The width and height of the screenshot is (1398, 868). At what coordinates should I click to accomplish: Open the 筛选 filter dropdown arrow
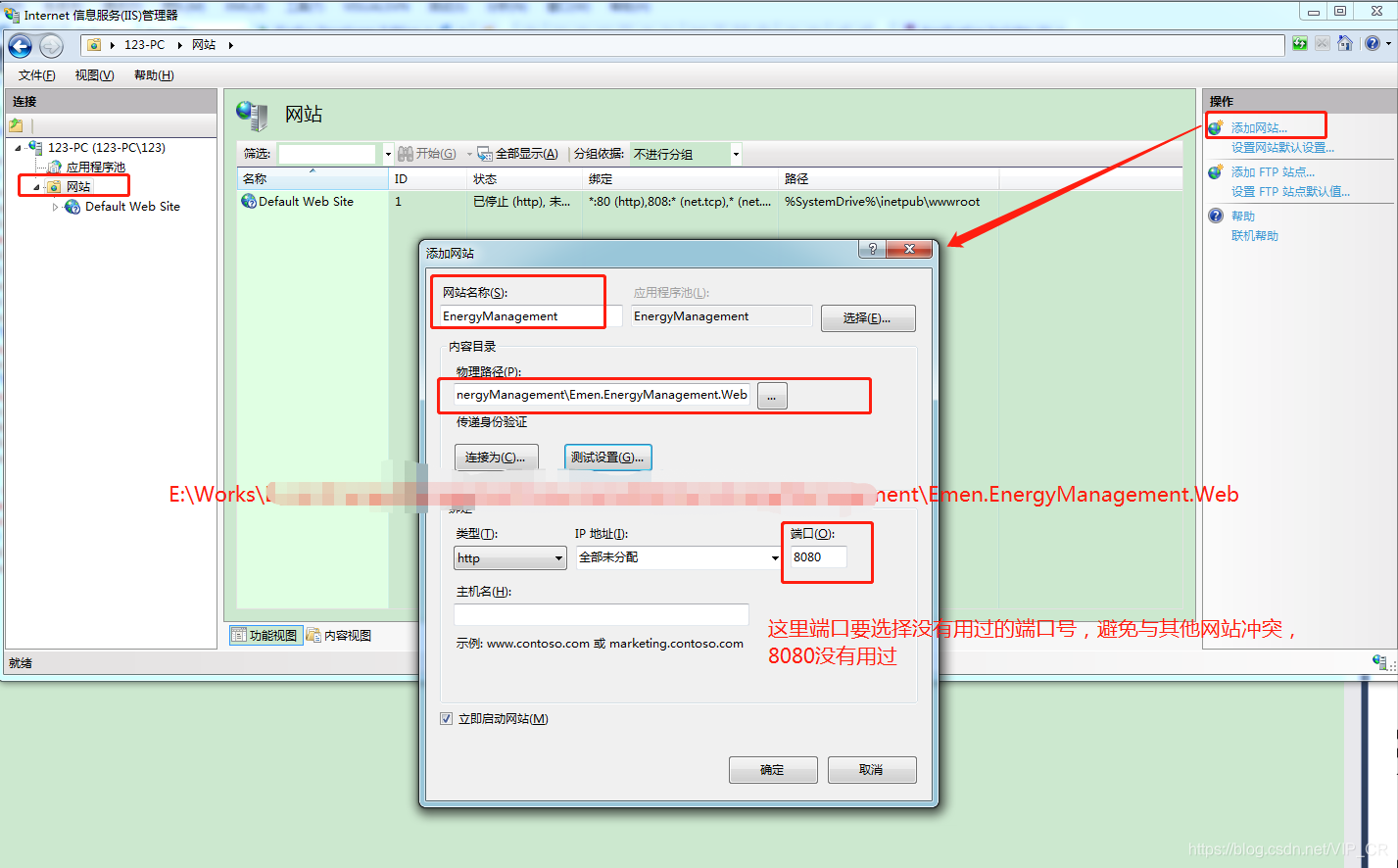coord(388,154)
